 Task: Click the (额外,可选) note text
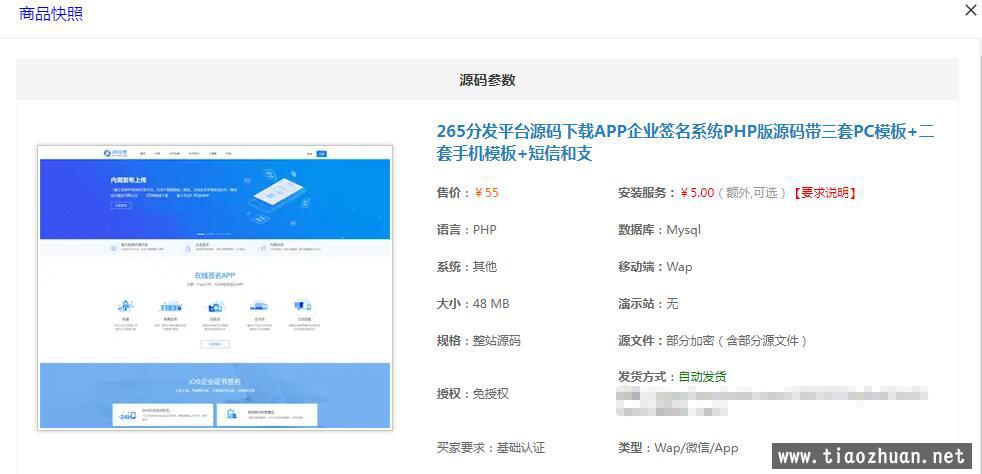(x=753, y=193)
